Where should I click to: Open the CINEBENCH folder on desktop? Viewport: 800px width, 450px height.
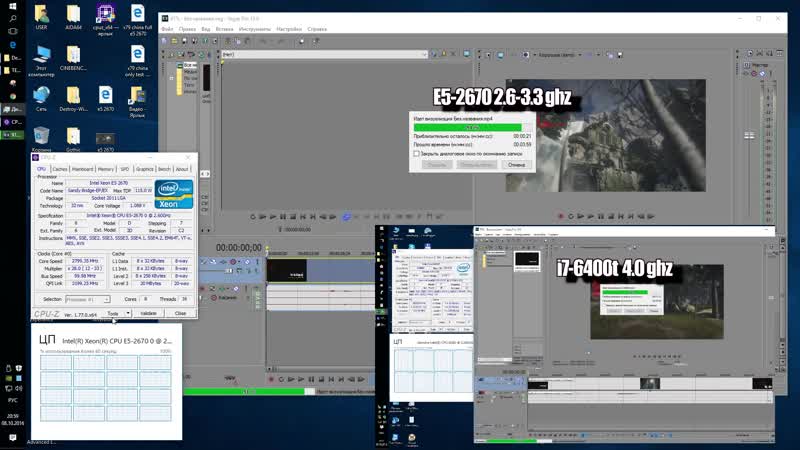(73, 58)
